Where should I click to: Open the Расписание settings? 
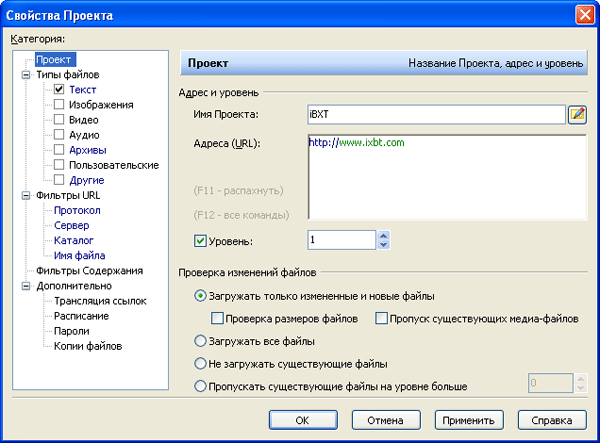82,316
